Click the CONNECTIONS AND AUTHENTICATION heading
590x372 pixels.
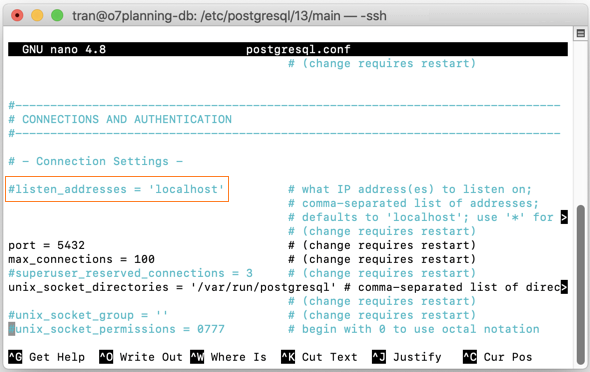[127, 119]
